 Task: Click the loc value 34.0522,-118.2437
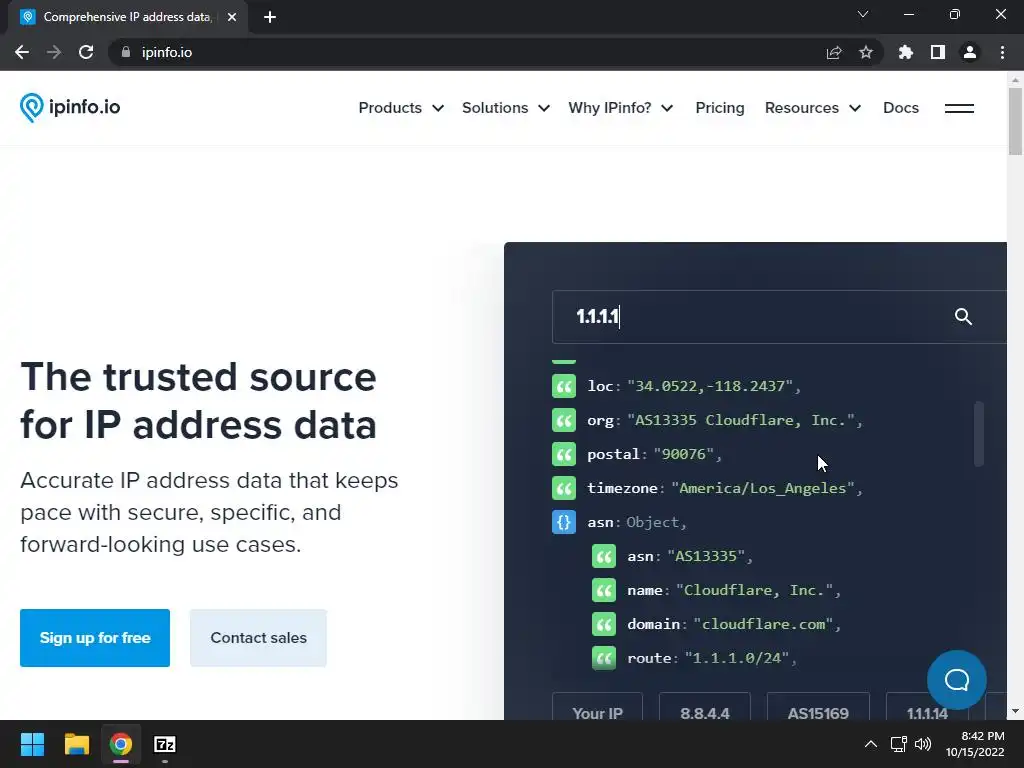click(x=710, y=386)
